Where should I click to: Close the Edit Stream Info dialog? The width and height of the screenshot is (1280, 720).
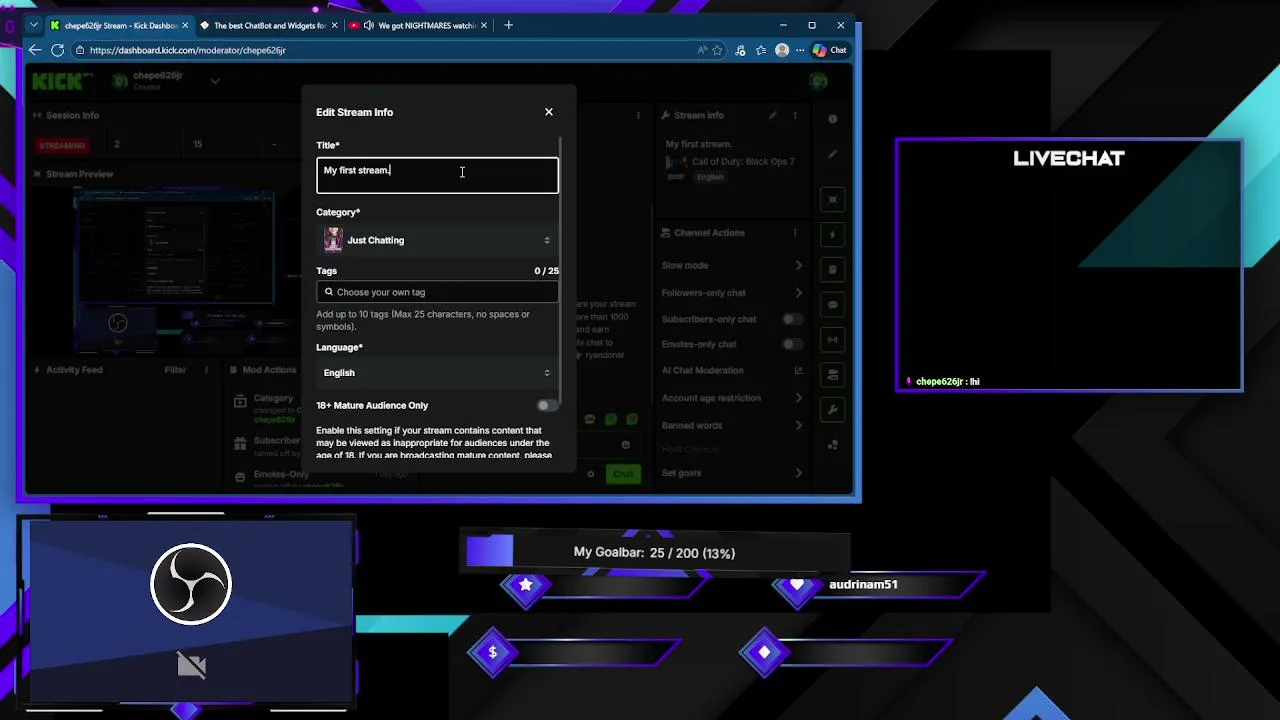coord(548,112)
